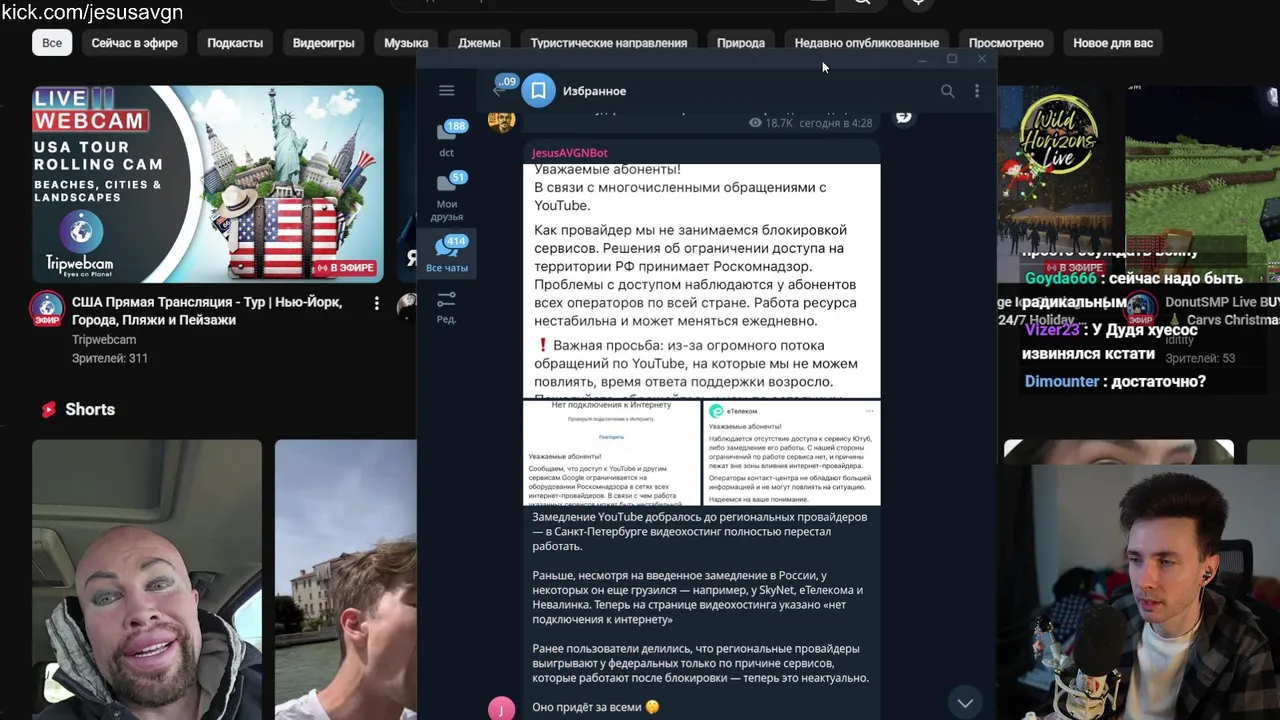1280x720 pixels.
Task: Open the comments bubble beside forwarded post
Action: tap(903, 117)
